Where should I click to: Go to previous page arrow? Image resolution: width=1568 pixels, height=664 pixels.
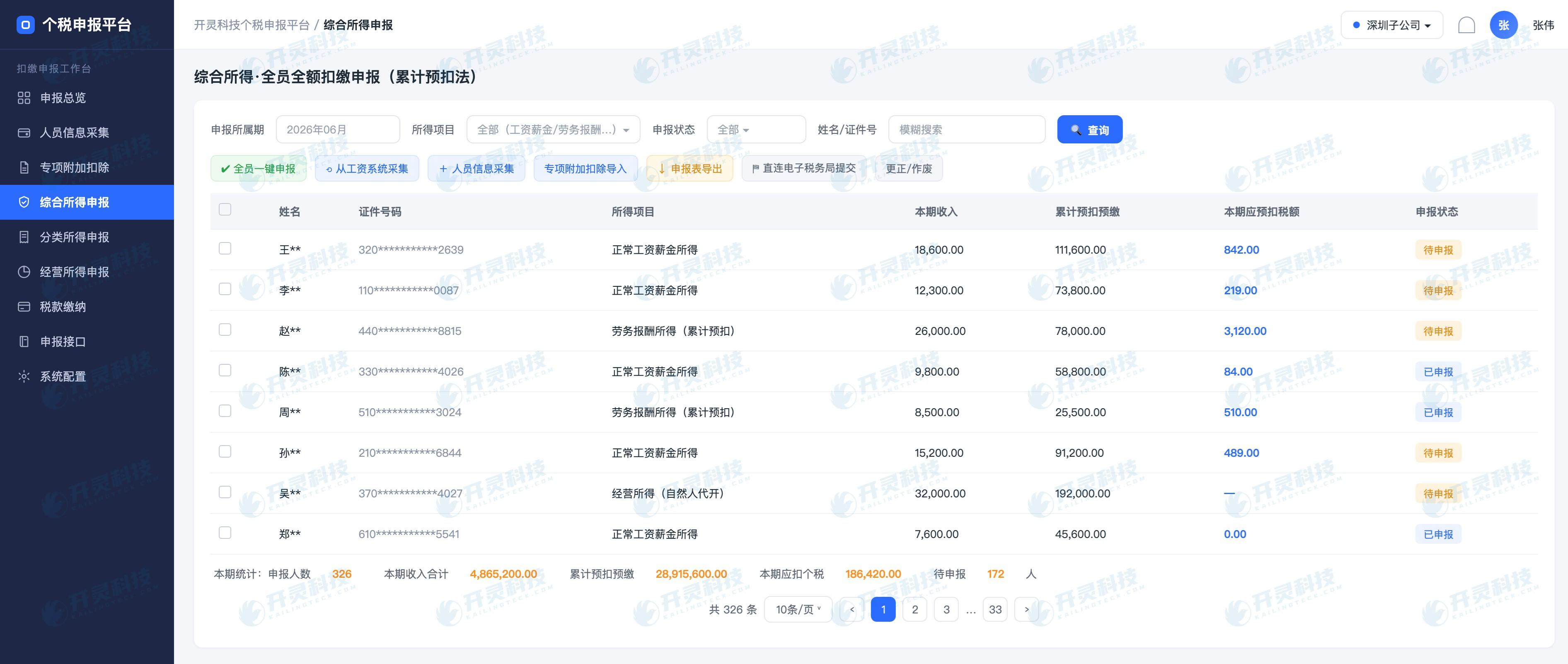(x=852, y=609)
